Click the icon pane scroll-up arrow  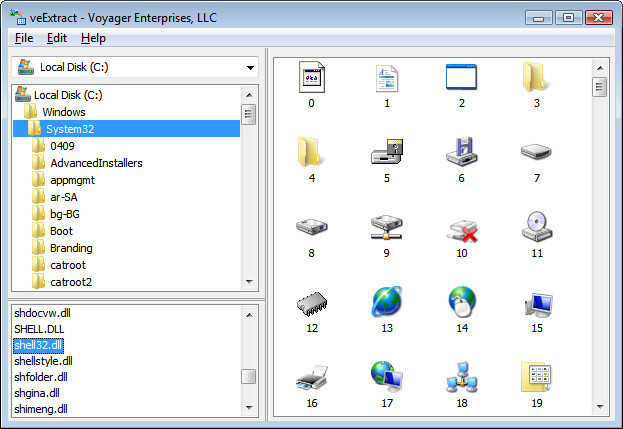click(x=600, y=68)
